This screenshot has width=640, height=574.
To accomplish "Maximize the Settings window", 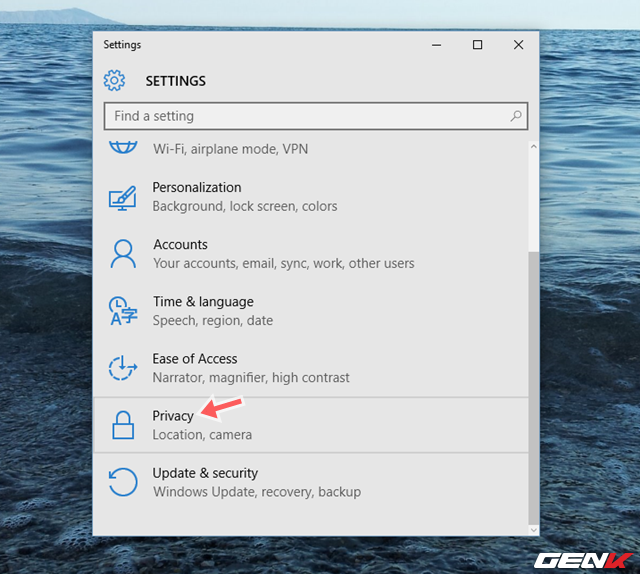I will (x=477, y=45).
